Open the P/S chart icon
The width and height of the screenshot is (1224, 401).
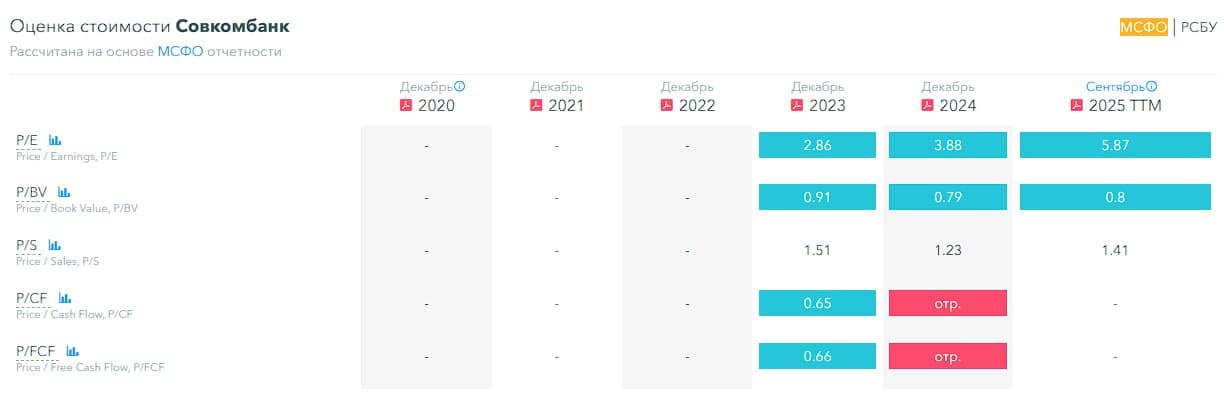pyautogui.click(x=55, y=245)
